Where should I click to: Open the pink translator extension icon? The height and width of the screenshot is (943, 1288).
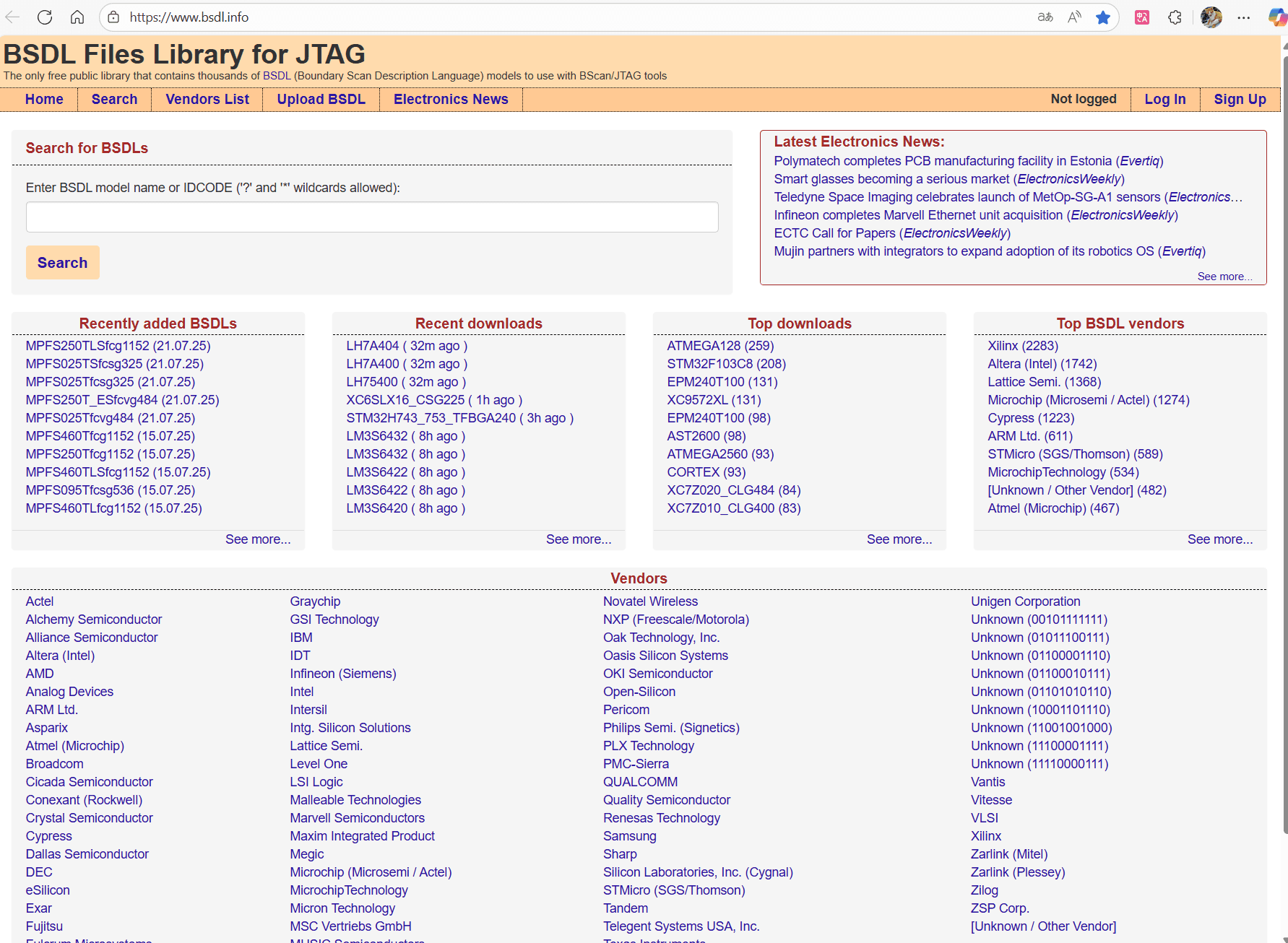[1142, 17]
